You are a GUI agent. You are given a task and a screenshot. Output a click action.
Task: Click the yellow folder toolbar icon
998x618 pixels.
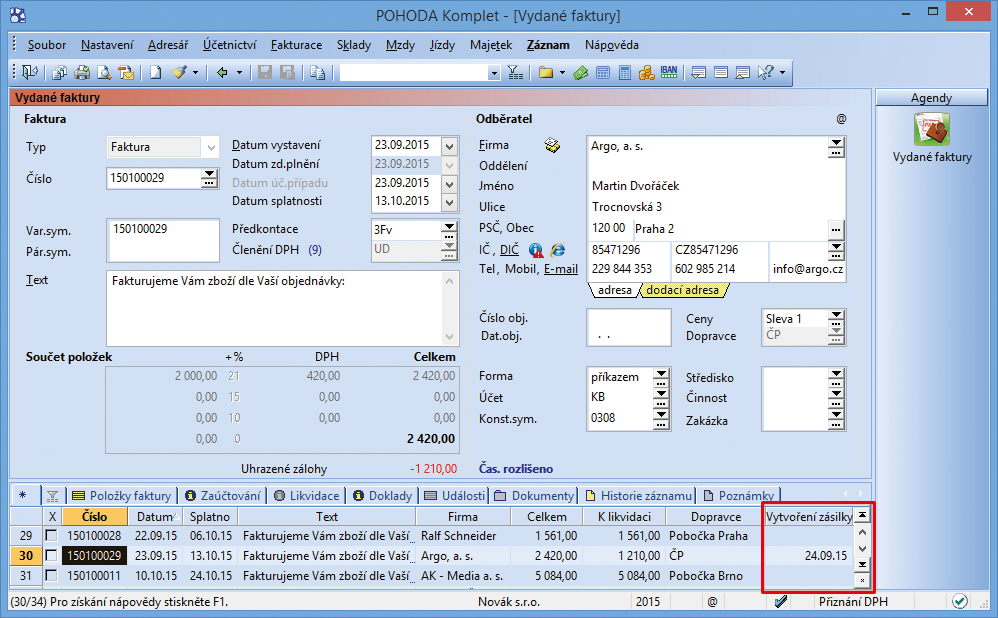(x=545, y=73)
